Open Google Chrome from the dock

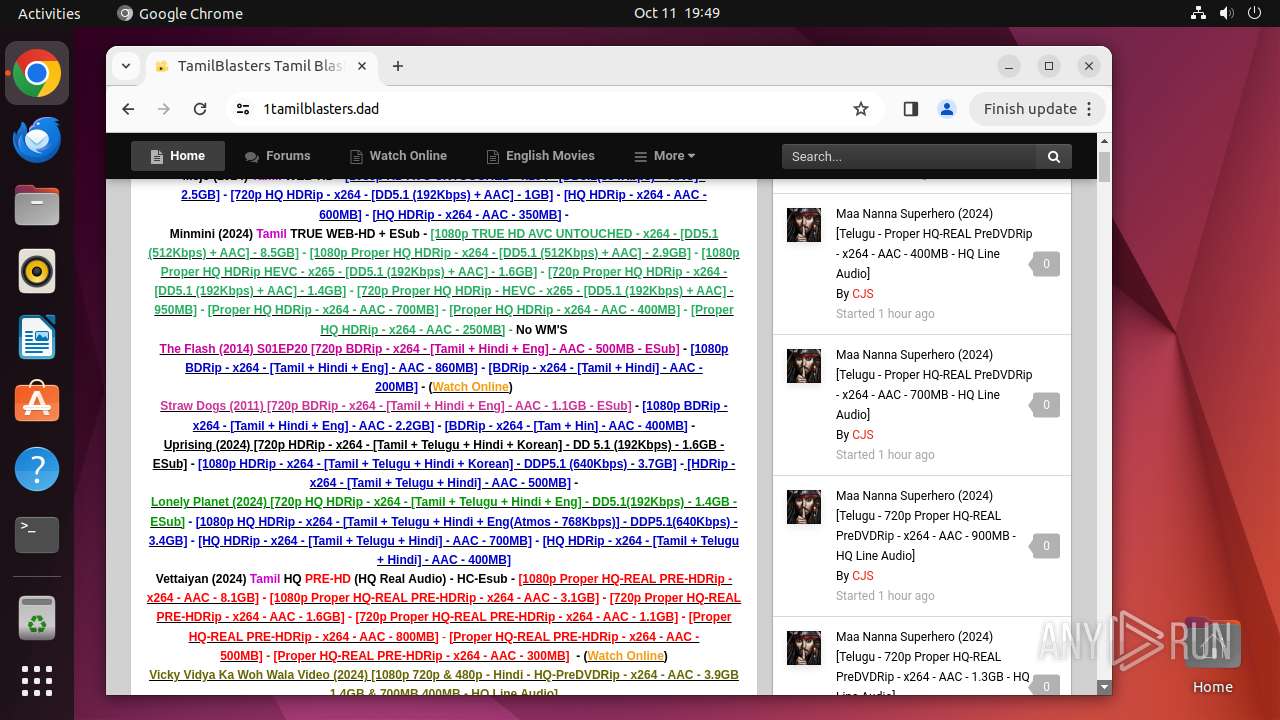[x=37, y=74]
